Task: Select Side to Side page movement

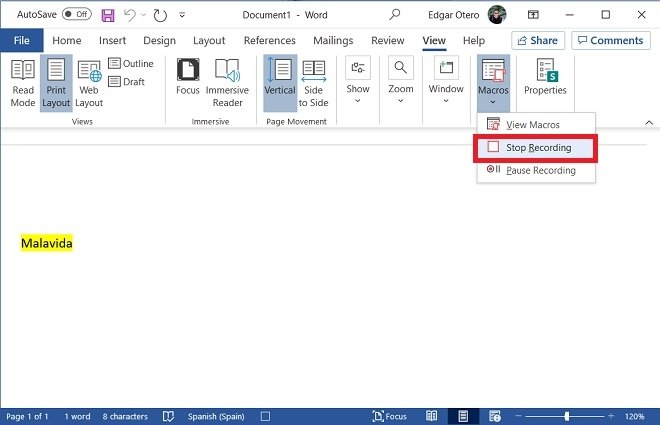Action: click(314, 83)
